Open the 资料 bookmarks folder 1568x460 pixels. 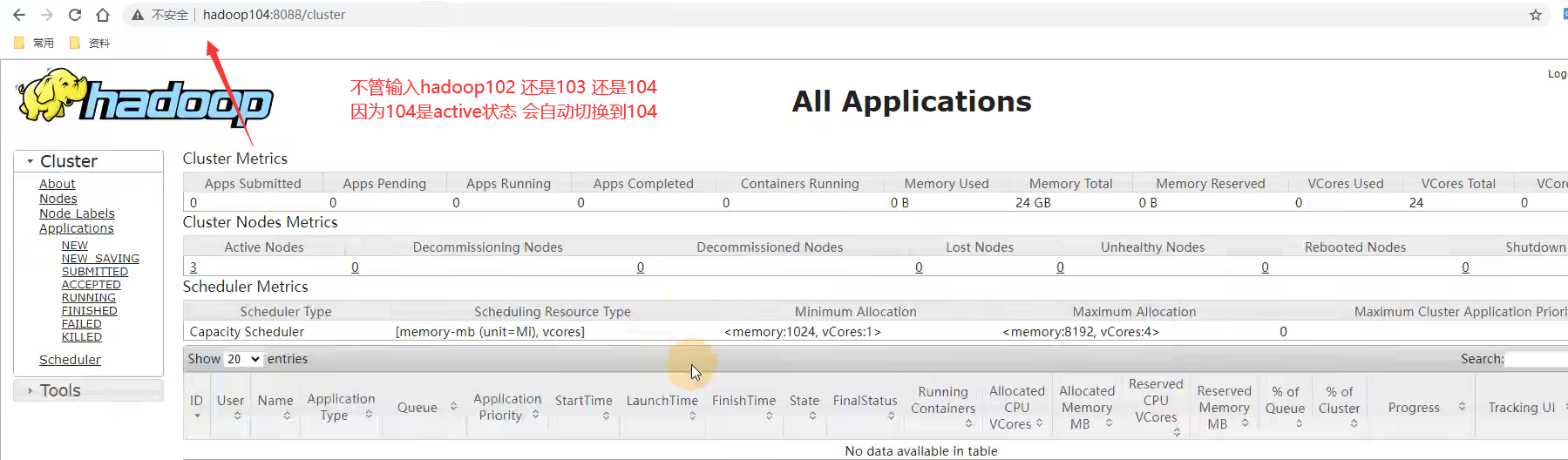coord(90,43)
